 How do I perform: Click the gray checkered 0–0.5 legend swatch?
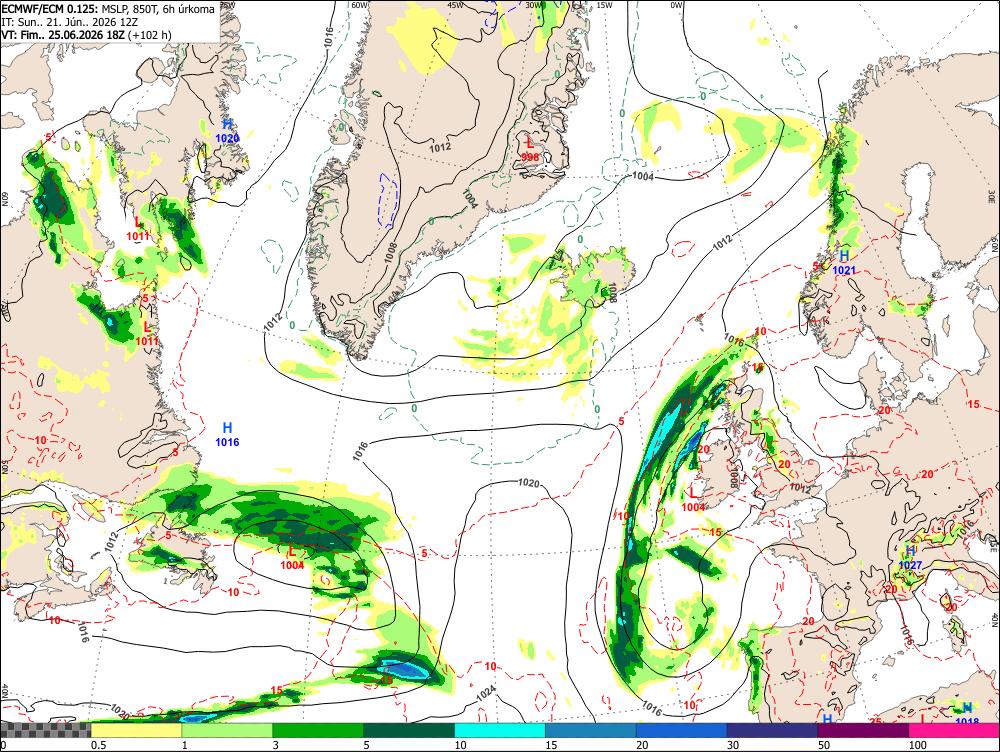45,730
